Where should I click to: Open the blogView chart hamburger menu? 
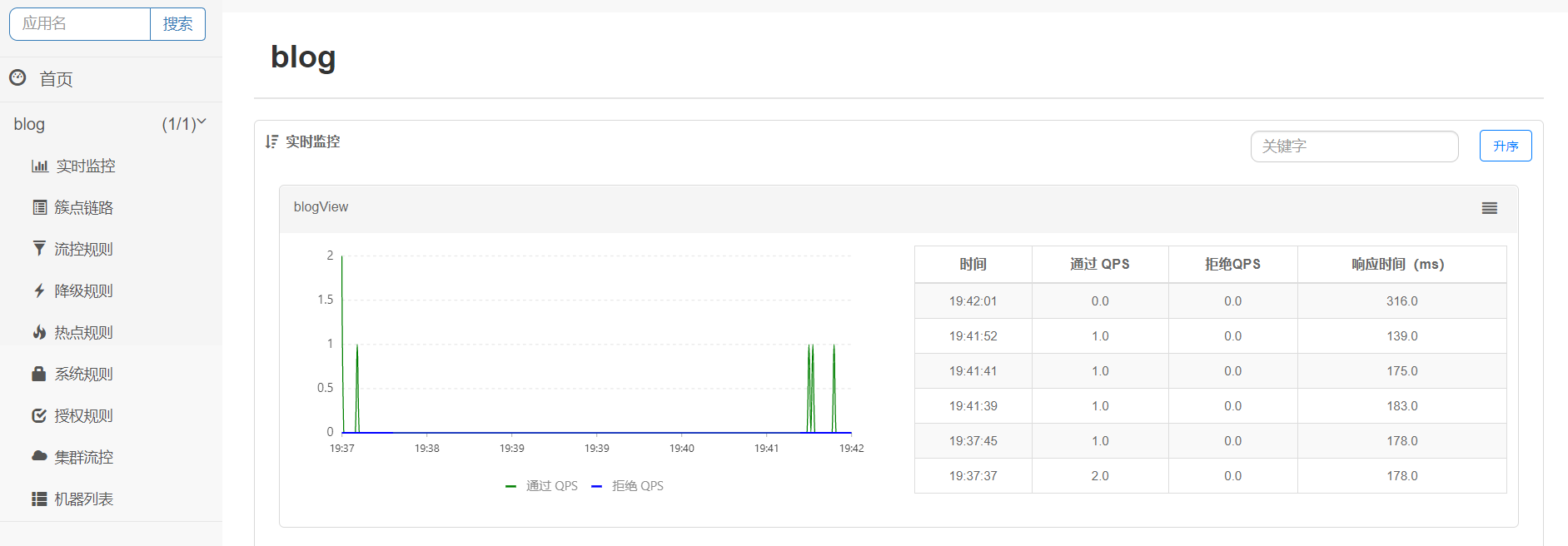1490,208
